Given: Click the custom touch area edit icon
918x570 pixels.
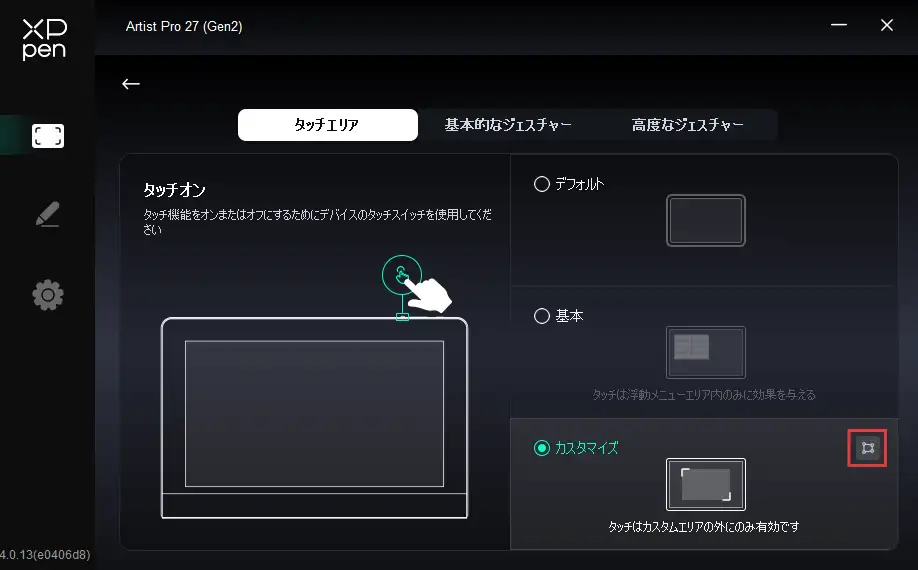Looking at the screenshot, I should click(867, 448).
